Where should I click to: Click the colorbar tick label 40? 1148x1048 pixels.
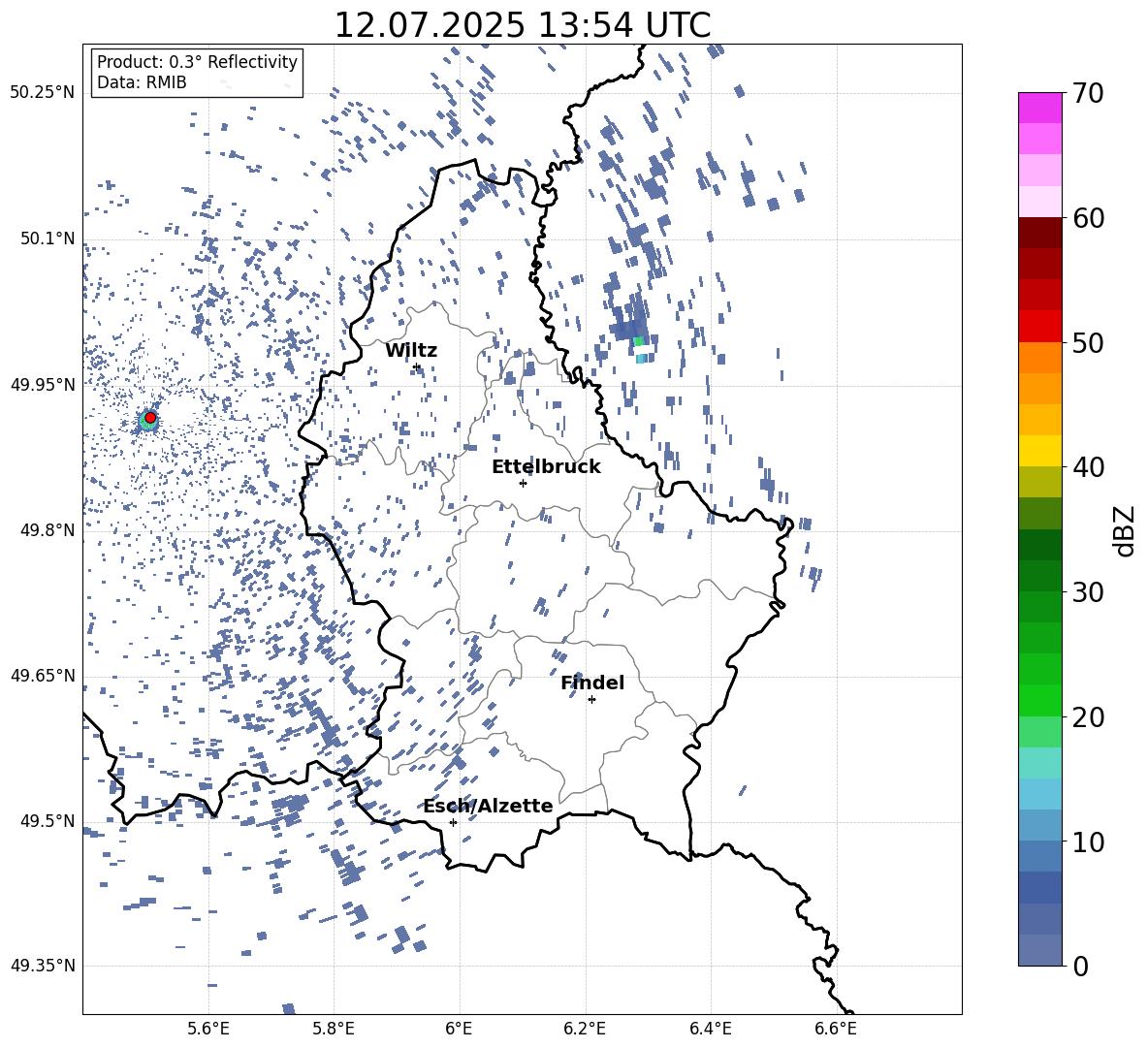click(x=1088, y=467)
